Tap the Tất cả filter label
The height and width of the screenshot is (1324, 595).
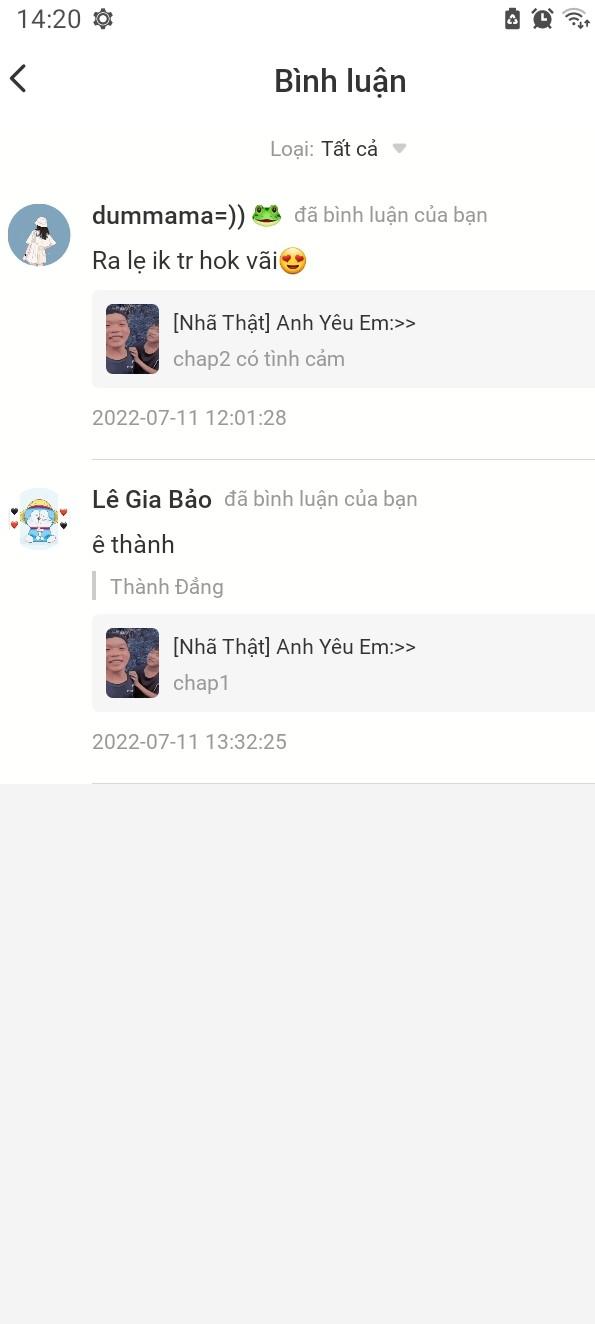tap(349, 149)
